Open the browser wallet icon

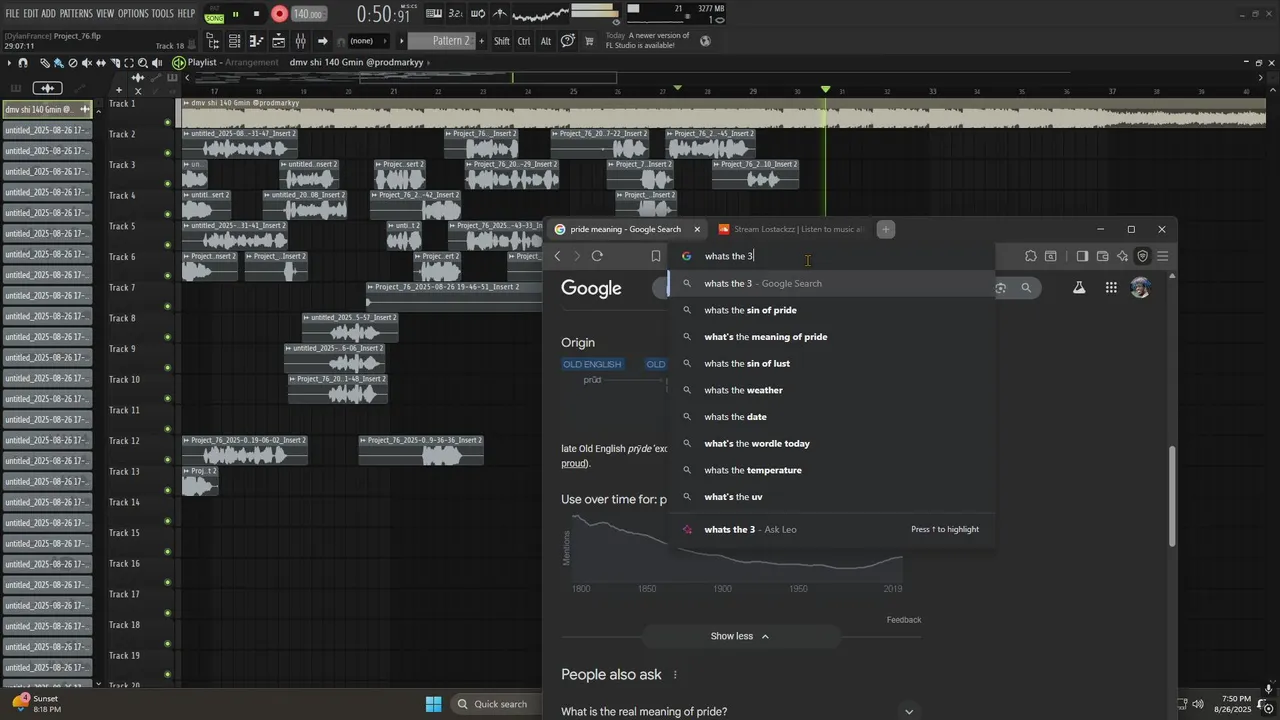pyautogui.click(x=1102, y=256)
